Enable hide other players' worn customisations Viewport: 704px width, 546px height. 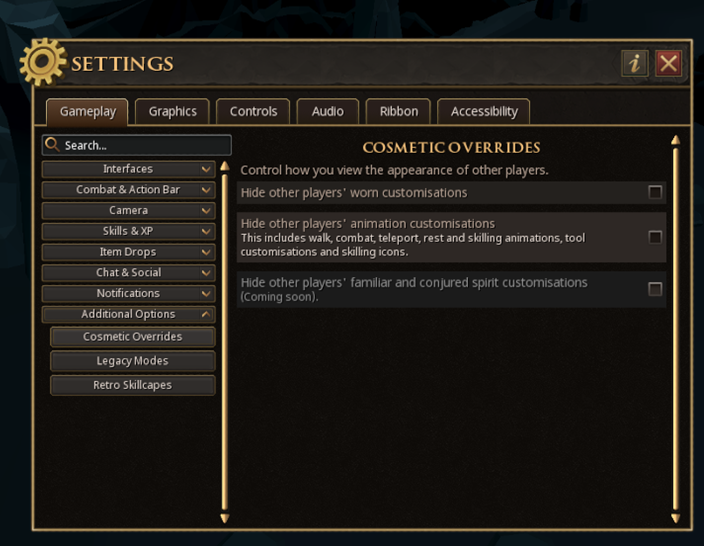coord(655,192)
